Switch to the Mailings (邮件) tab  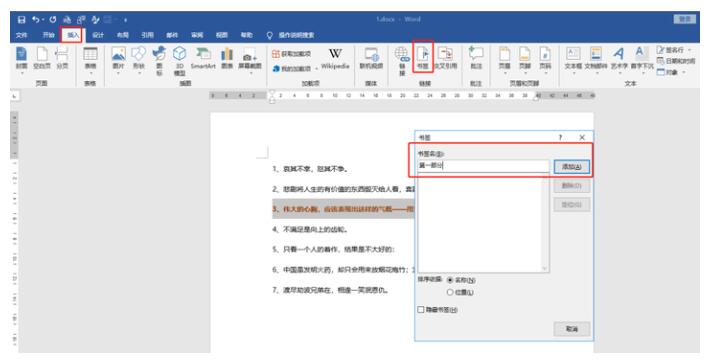[x=172, y=35]
